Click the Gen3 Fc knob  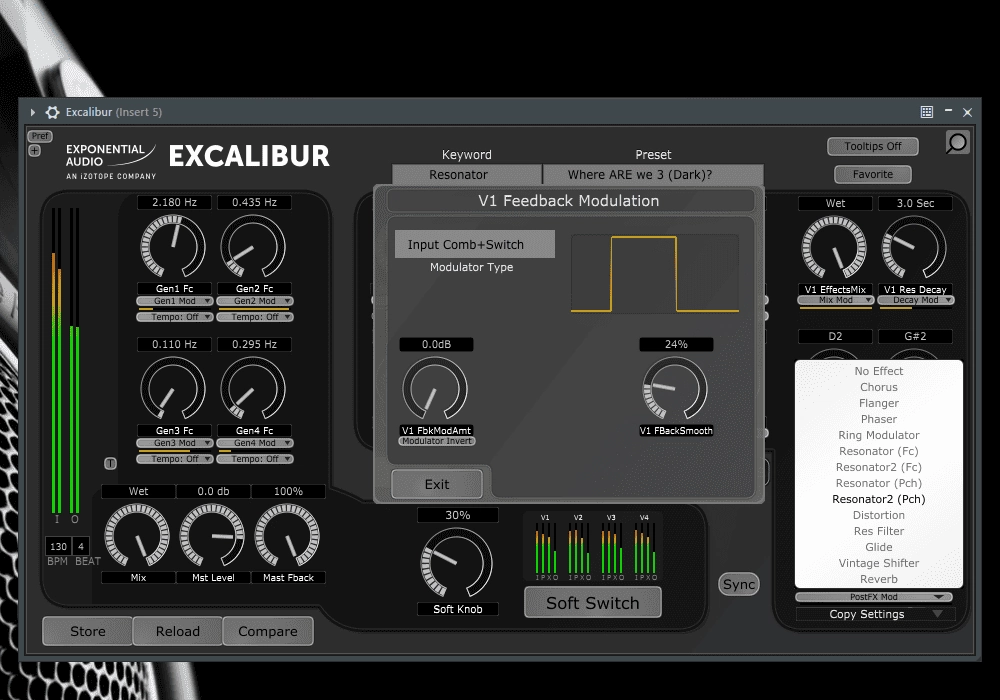pyautogui.click(x=173, y=388)
